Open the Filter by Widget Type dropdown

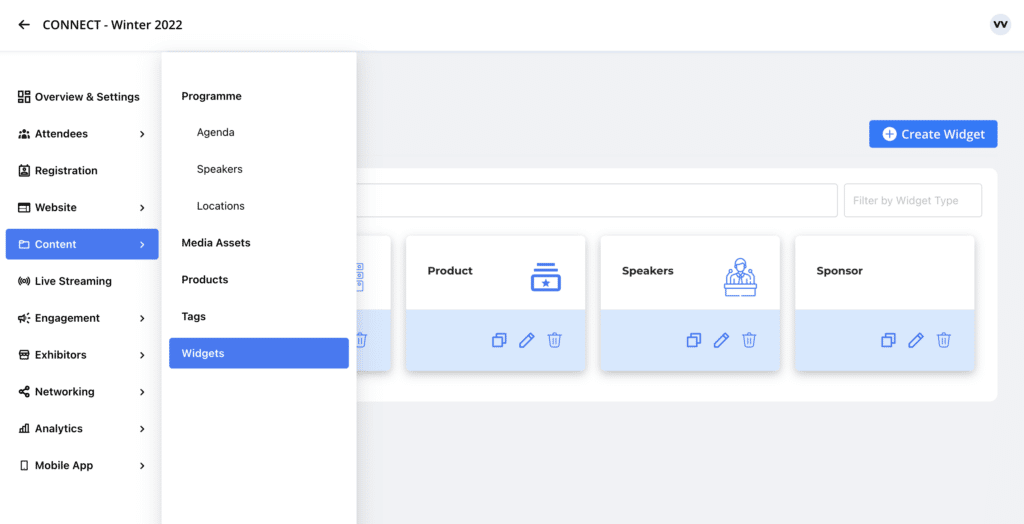point(913,200)
